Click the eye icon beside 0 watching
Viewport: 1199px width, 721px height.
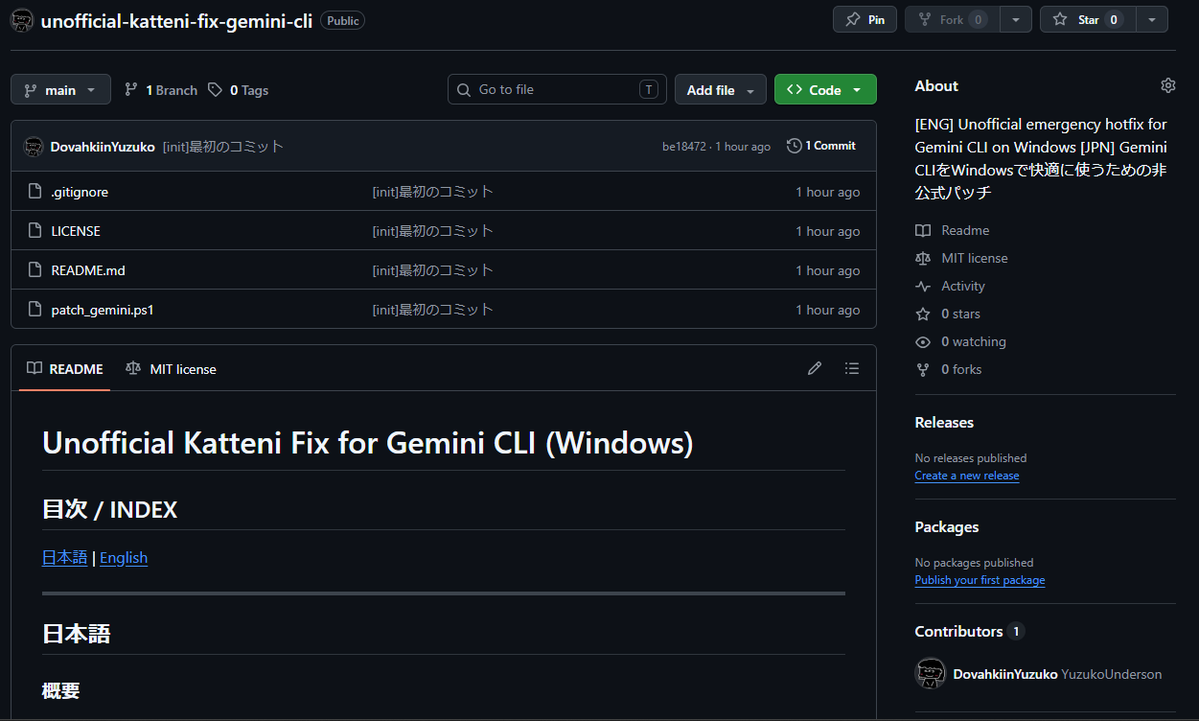pos(923,342)
